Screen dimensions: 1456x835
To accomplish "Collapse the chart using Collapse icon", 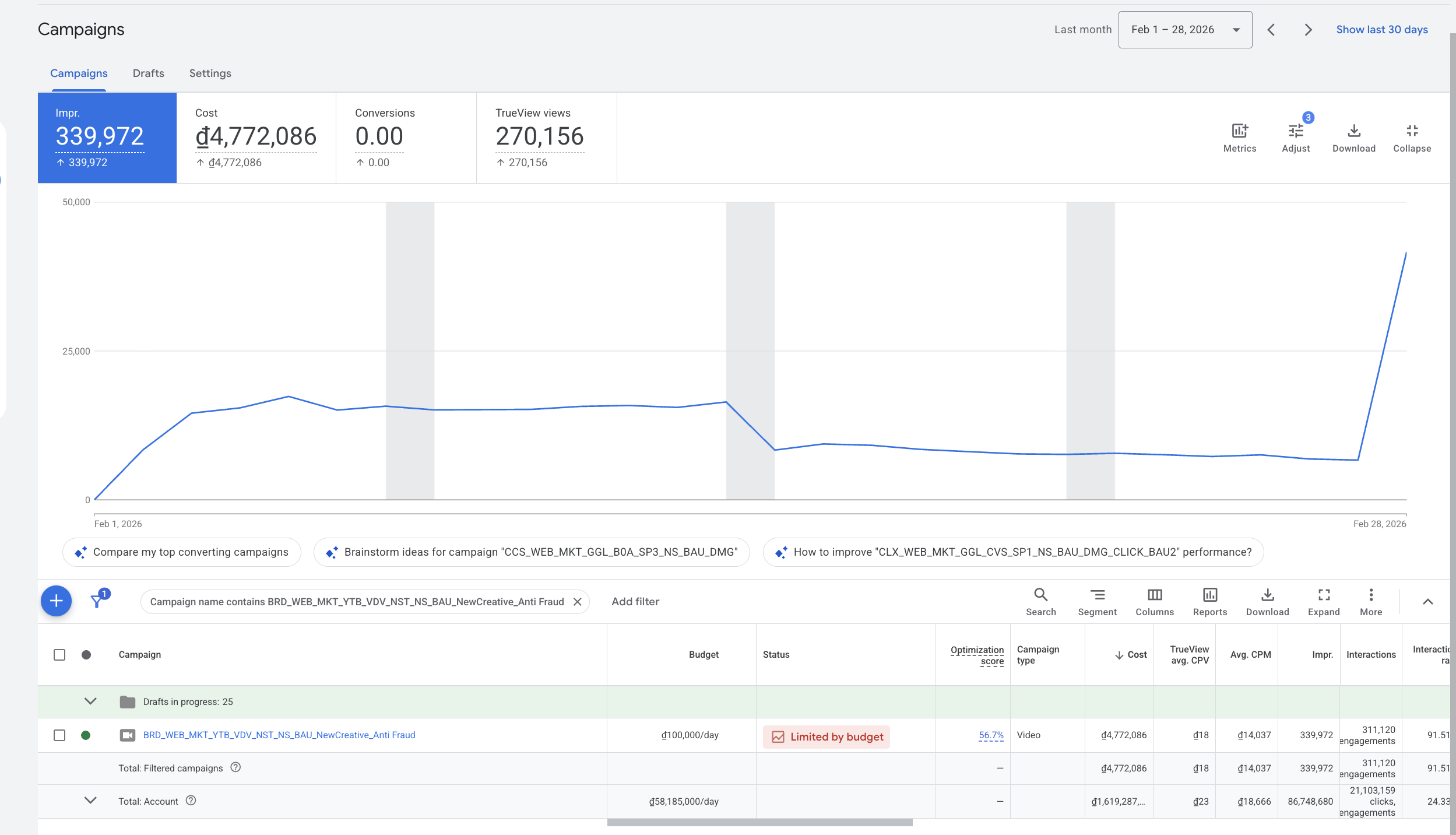I will 1411,131.
